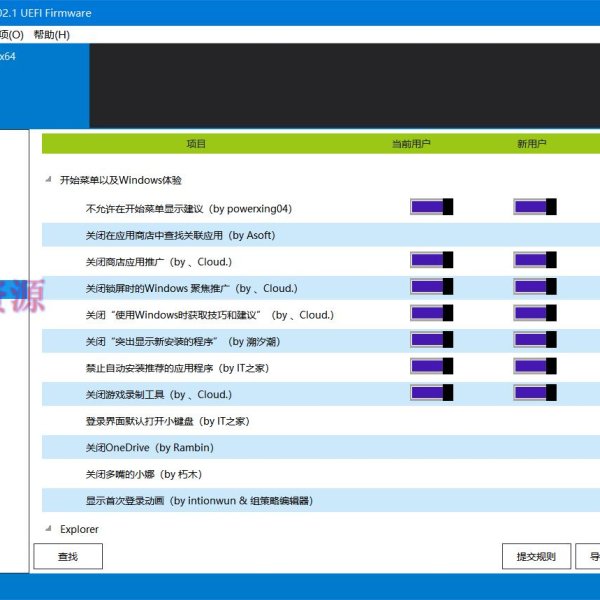600x600 pixels.
Task: Toggle 突出显示新安装的程序 for 当前用户
Action: (x=431, y=339)
